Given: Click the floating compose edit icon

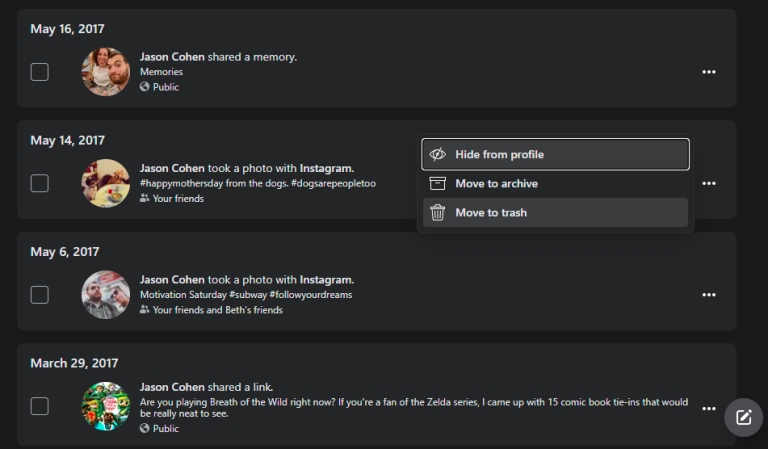Looking at the screenshot, I should pyautogui.click(x=743, y=417).
